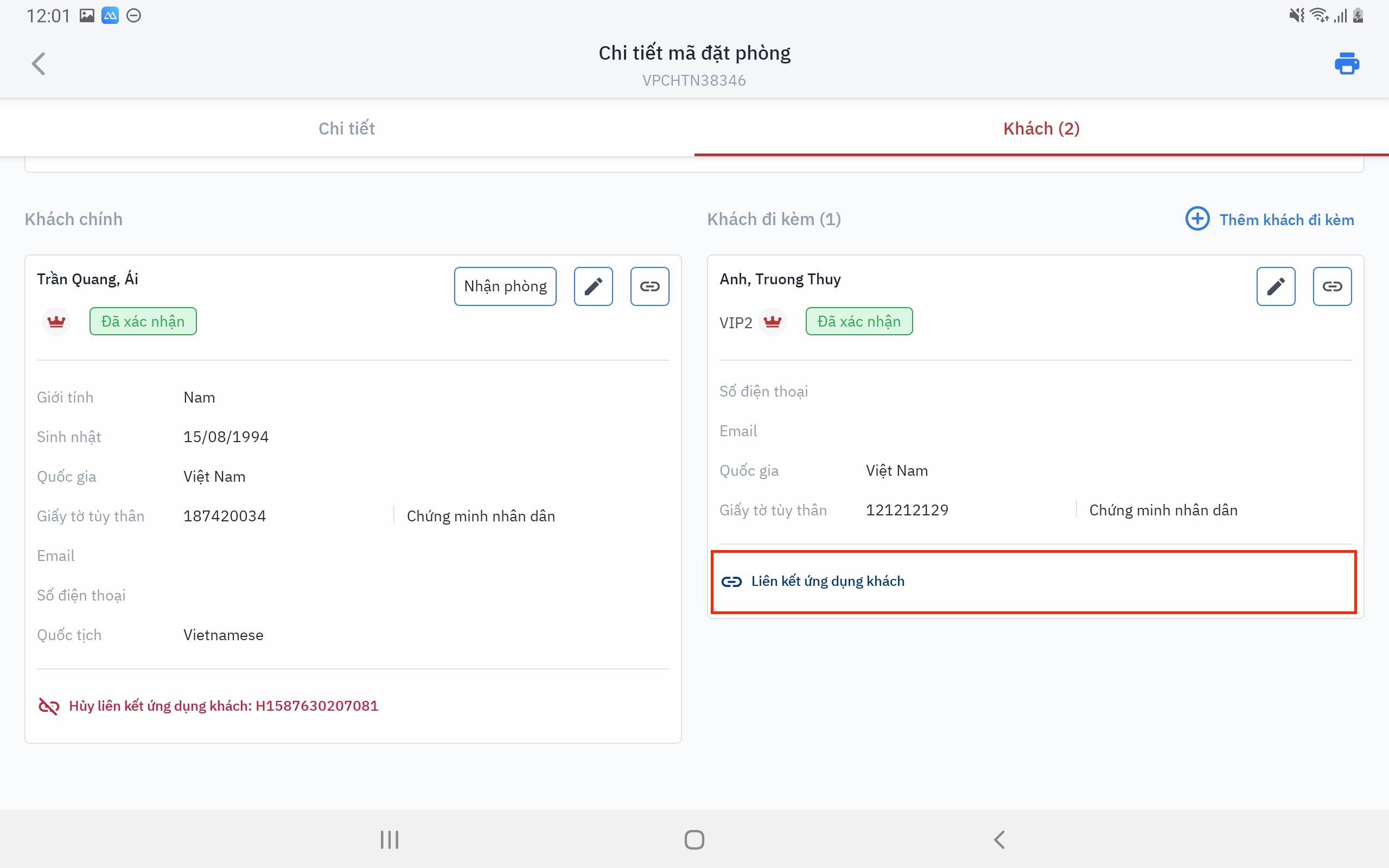Tap link icon on Anh Truong Thuy card
This screenshot has width=1389, height=868.
pos(1331,286)
